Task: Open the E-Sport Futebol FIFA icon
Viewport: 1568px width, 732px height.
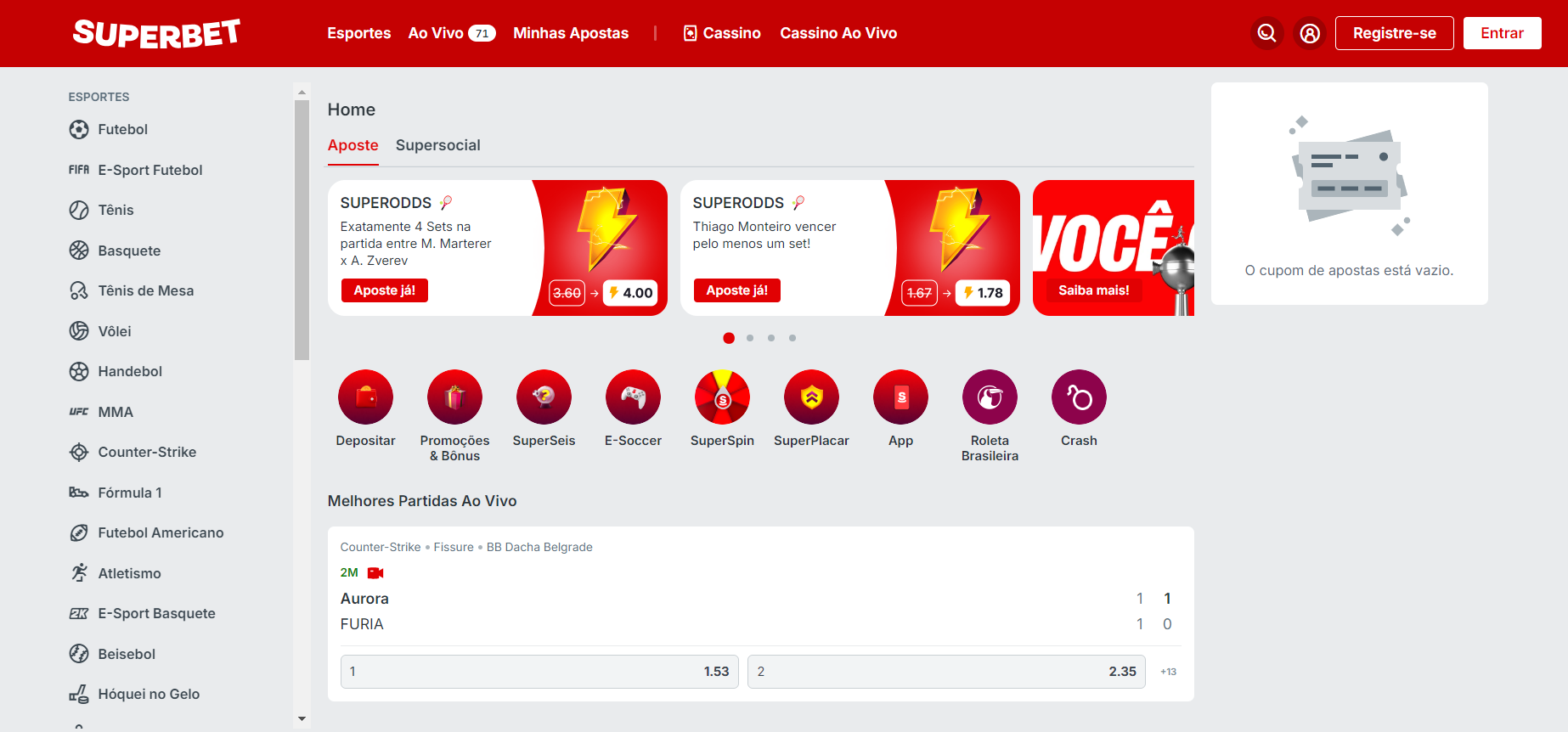Action: (79, 170)
